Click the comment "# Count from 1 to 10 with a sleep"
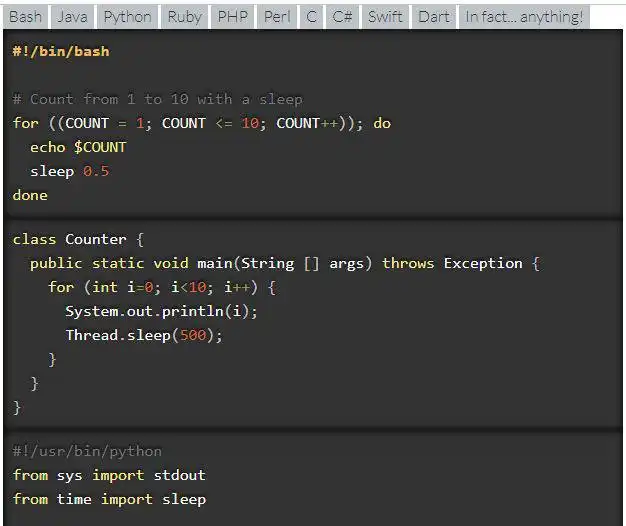This screenshot has height=526, width=626. tap(158, 99)
